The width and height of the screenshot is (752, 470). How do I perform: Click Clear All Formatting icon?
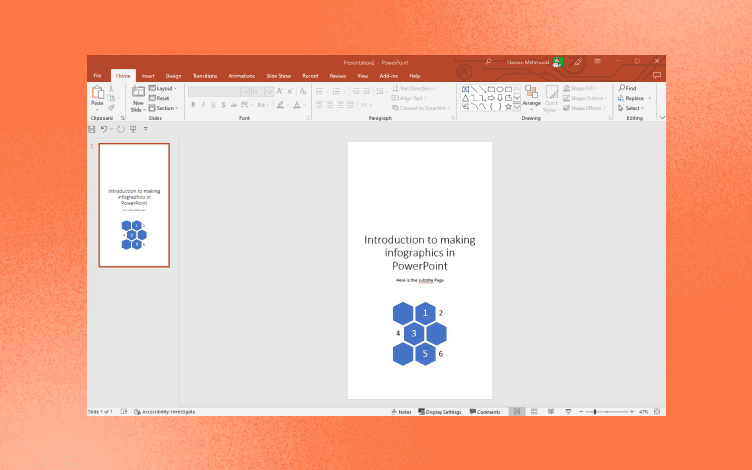pos(303,91)
